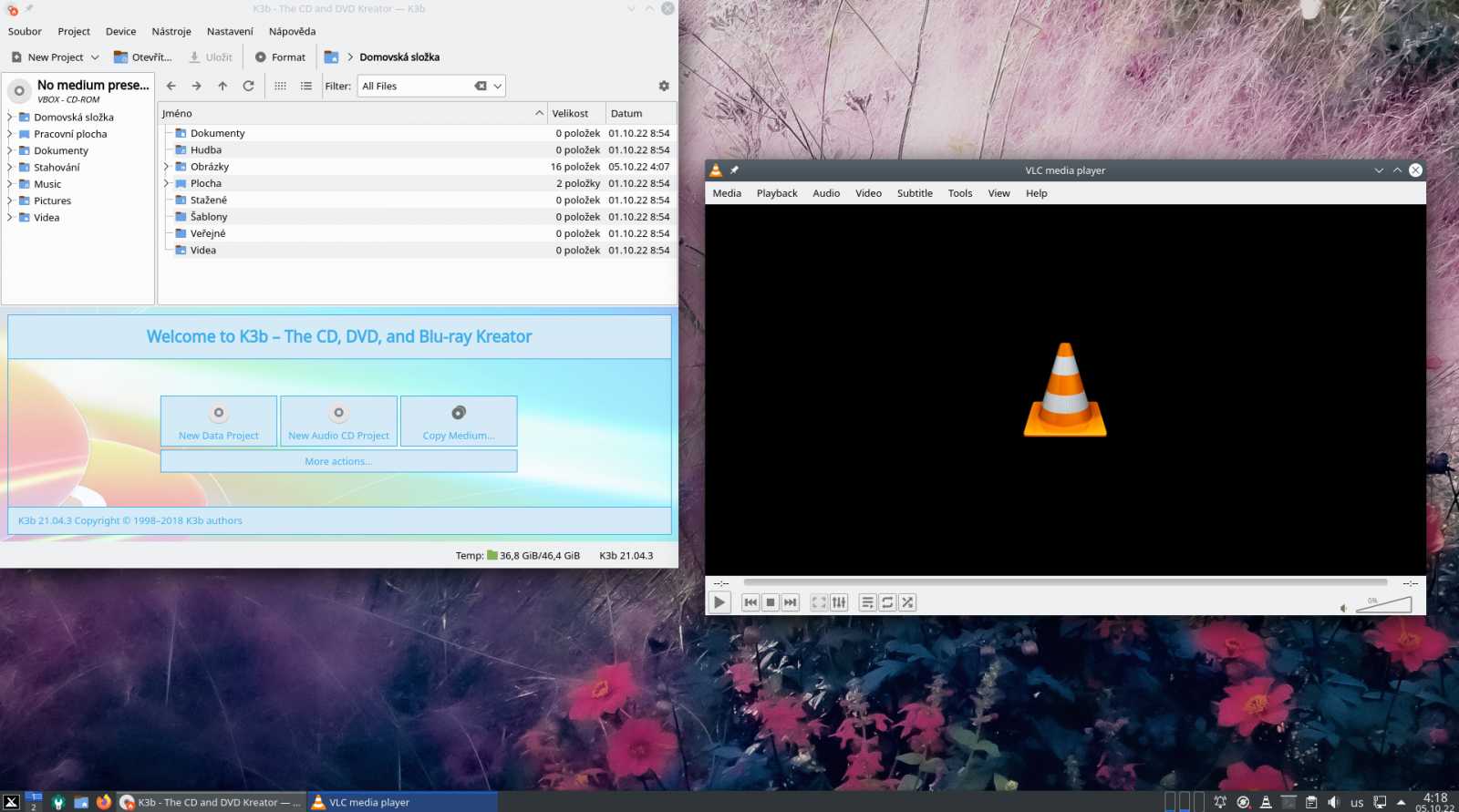Viewport: 1459px width, 812px height.
Task: Click the folder places icon in toolbar
Action: pos(331,57)
